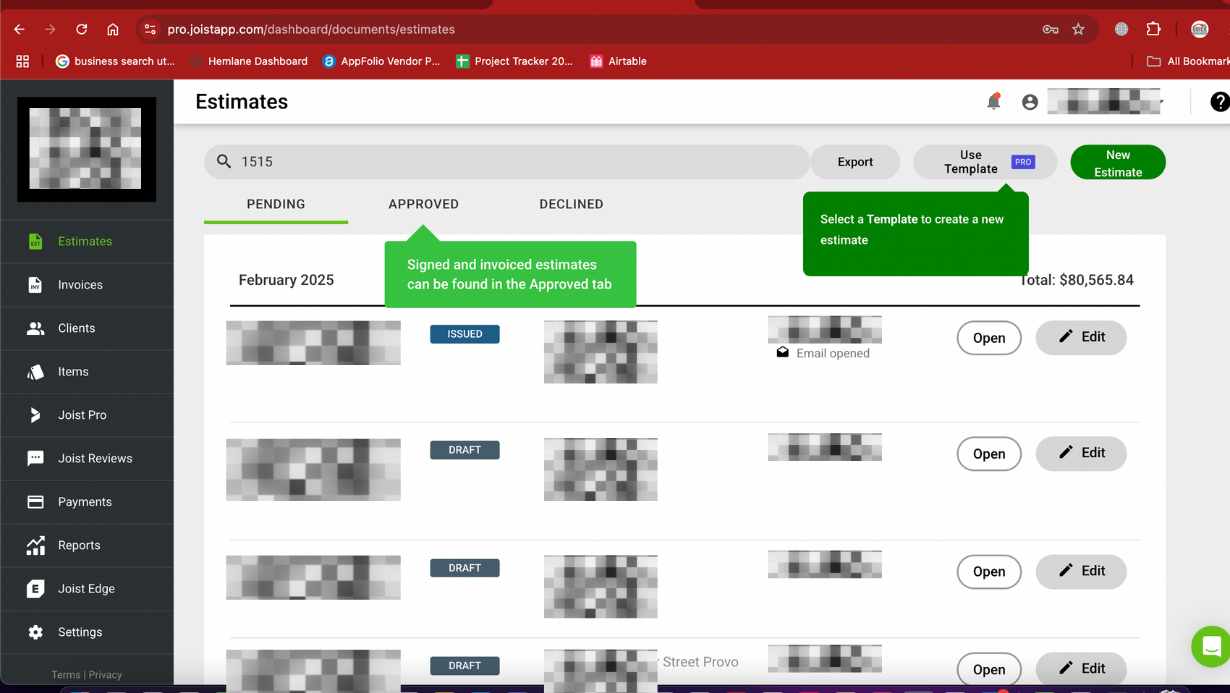Click the search magnifier icon
This screenshot has width=1230, height=693.
[x=224, y=162]
